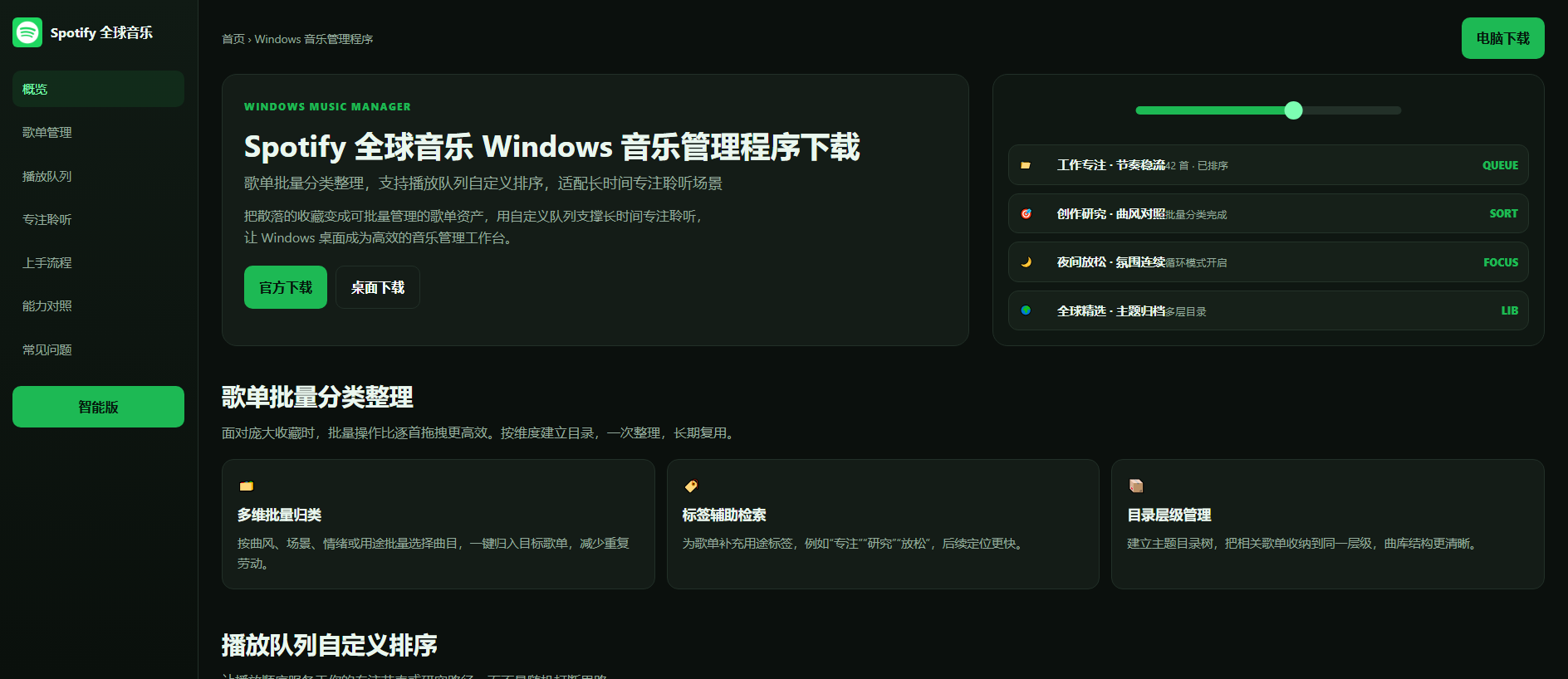Open 专注聆听 sidebar item
Viewport: 1568px width, 679px height.
coord(98,219)
